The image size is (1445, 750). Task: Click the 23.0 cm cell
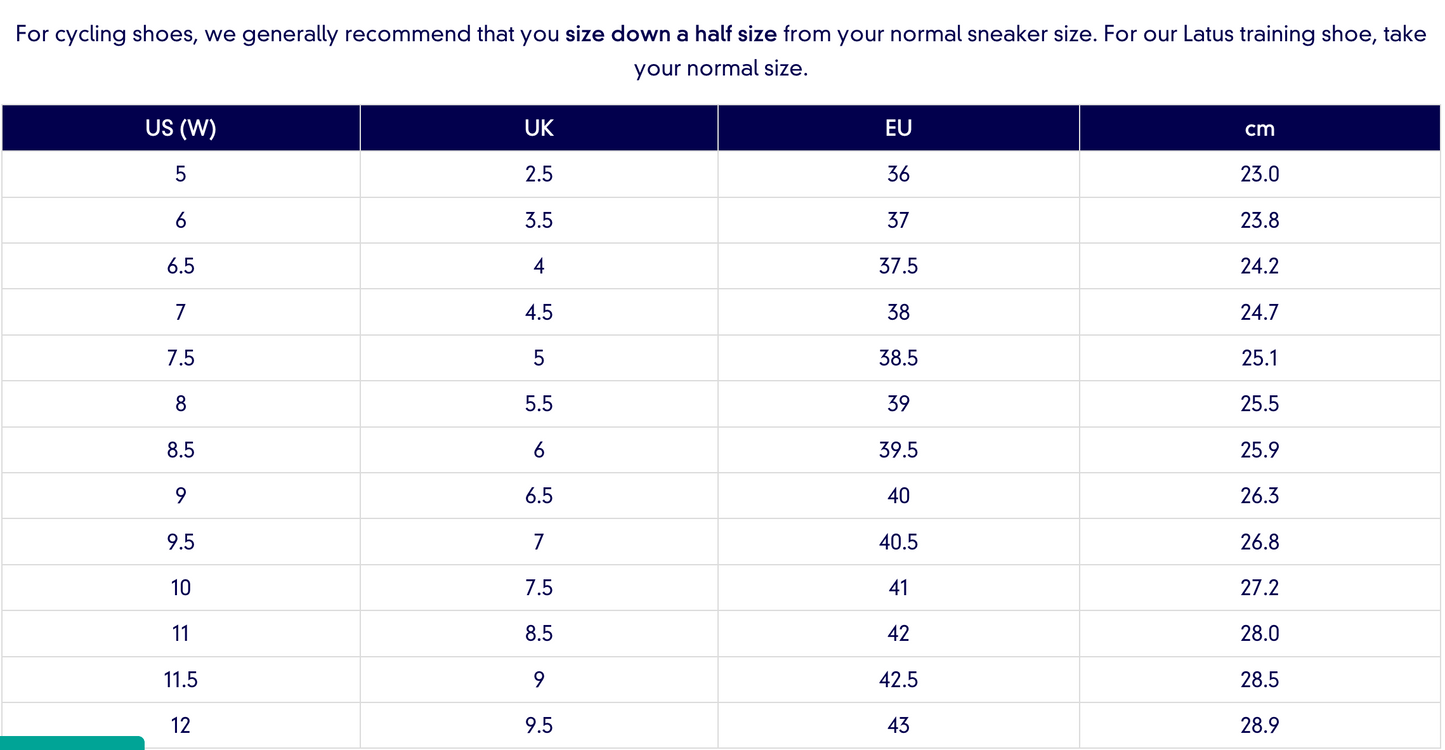pyautogui.click(x=1260, y=174)
